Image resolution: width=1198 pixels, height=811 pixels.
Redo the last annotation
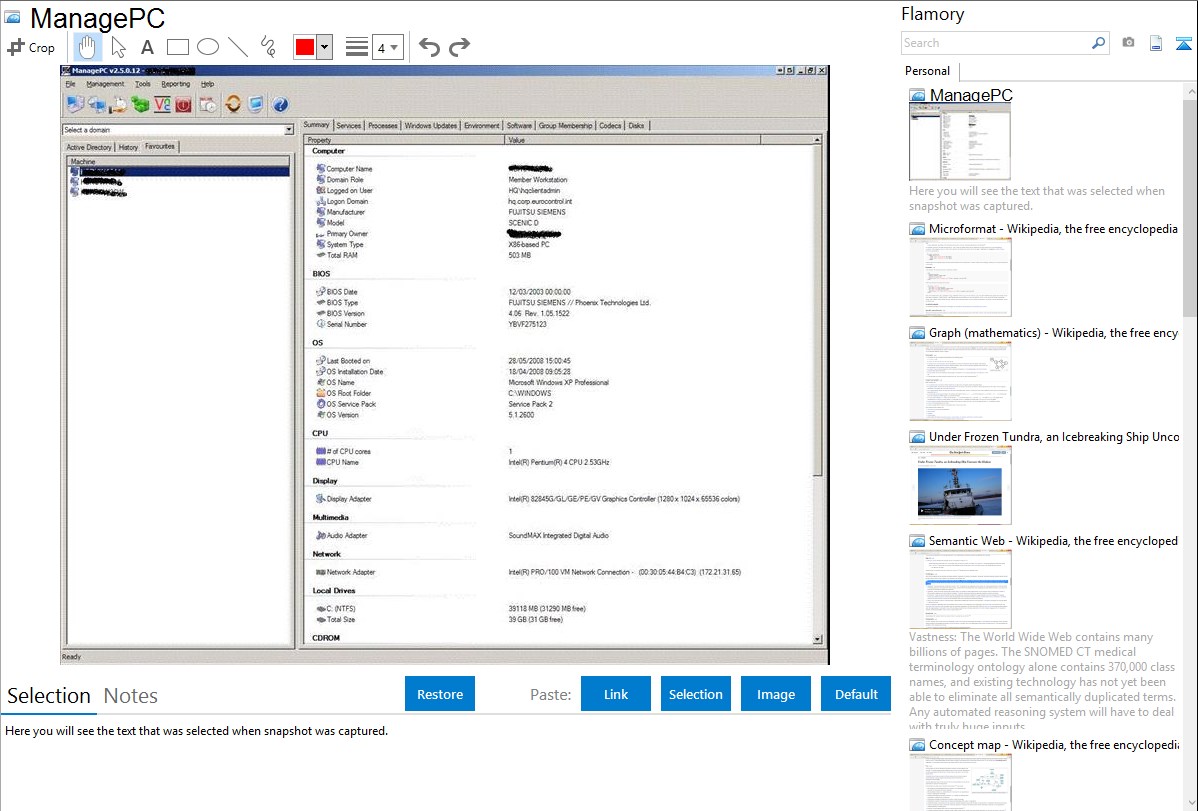point(459,47)
